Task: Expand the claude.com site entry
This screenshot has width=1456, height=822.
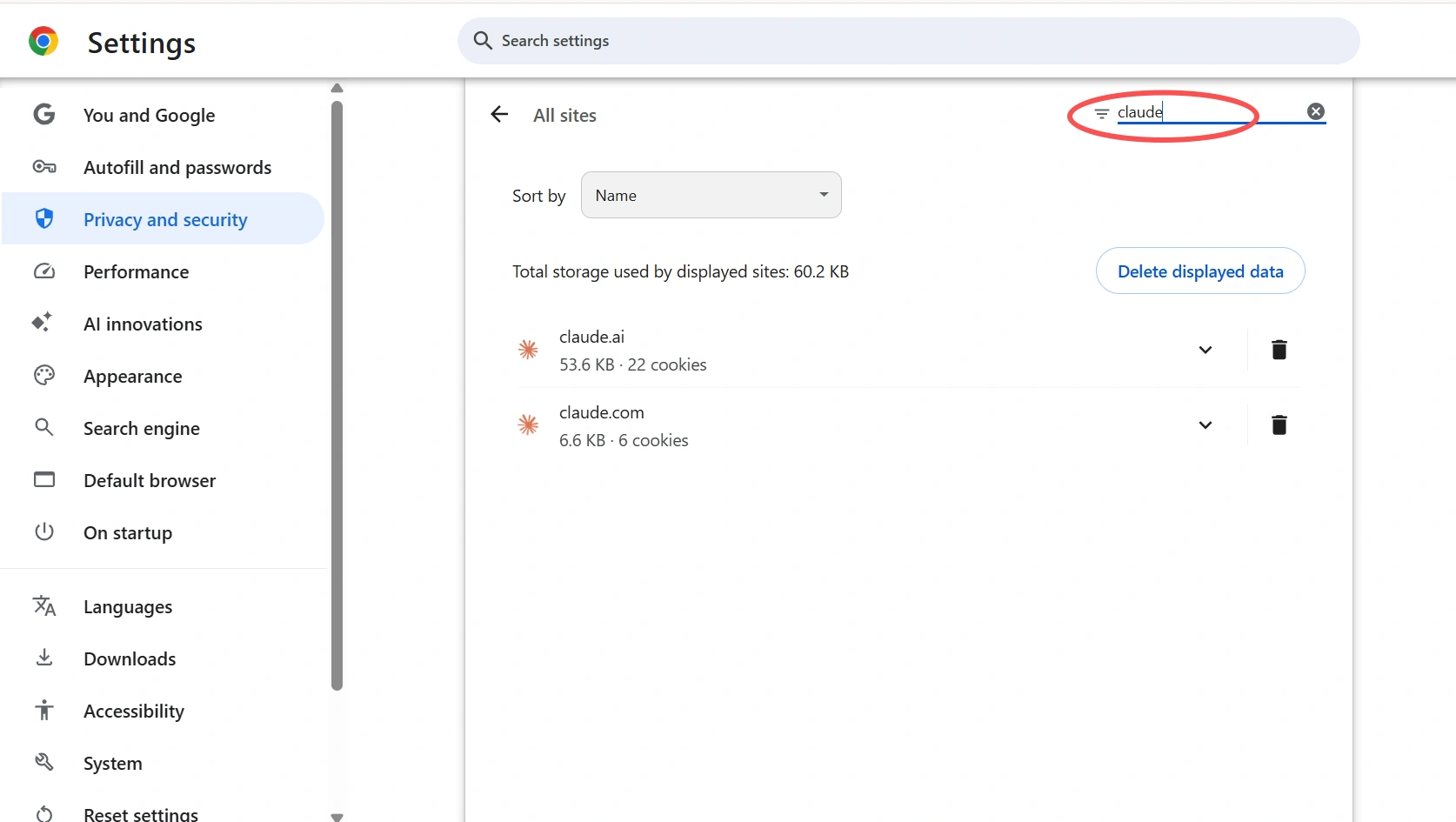Action: [x=1206, y=425]
